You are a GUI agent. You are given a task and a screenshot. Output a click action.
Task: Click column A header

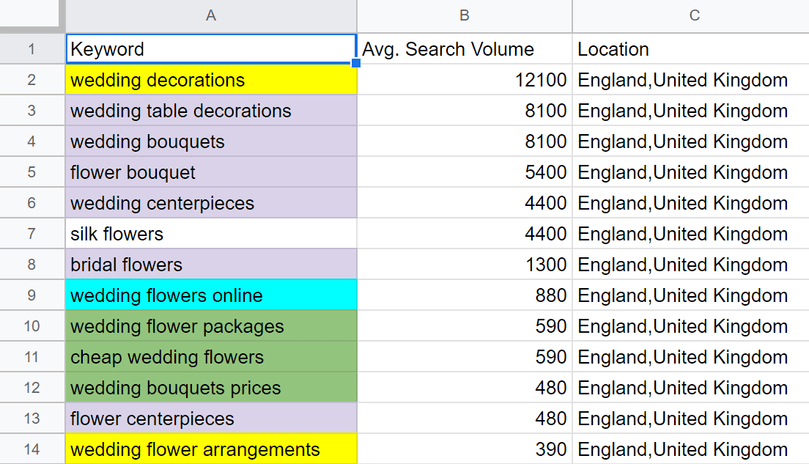tap(211, 15)
